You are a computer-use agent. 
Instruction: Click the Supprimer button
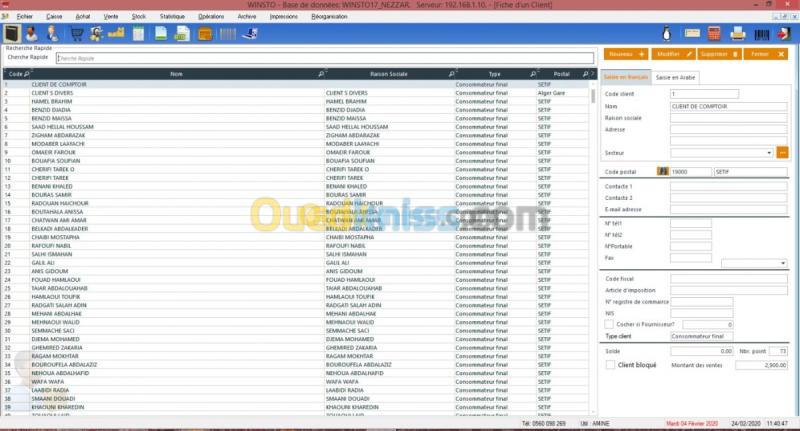[x=719, y=54]
